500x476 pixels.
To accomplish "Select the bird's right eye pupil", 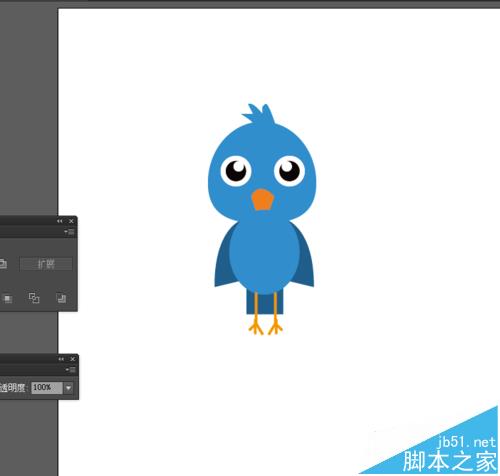I will point(289,171).
